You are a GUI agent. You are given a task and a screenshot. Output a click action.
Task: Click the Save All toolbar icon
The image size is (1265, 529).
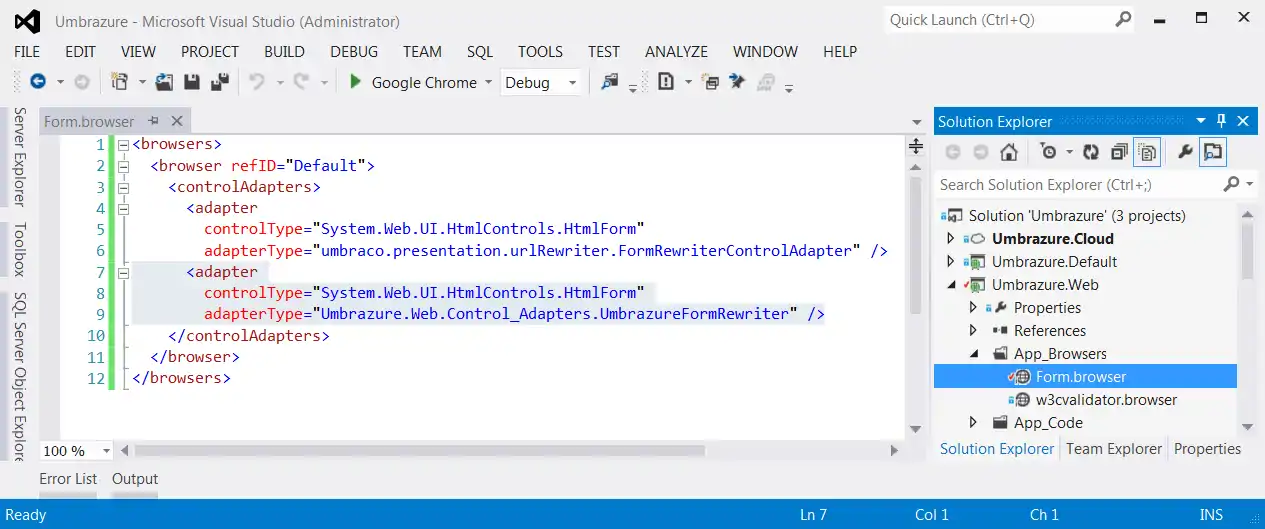point(219,82)
